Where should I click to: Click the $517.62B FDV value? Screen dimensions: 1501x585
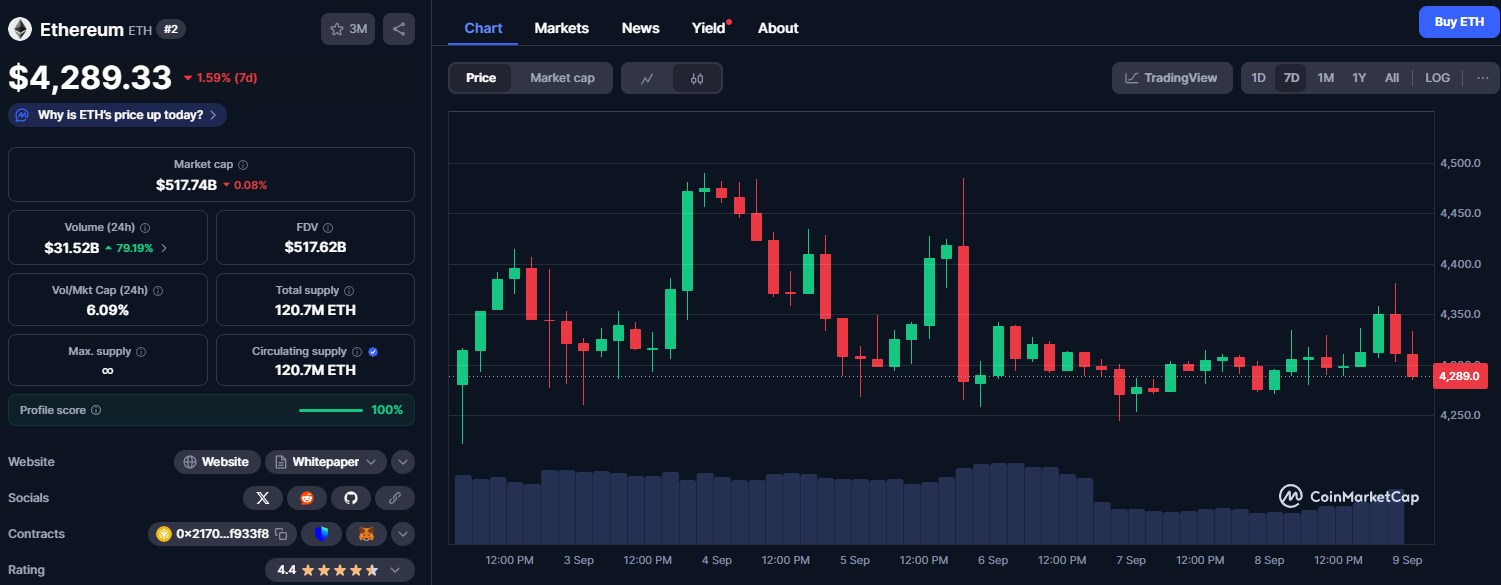[x=315, y=248]
